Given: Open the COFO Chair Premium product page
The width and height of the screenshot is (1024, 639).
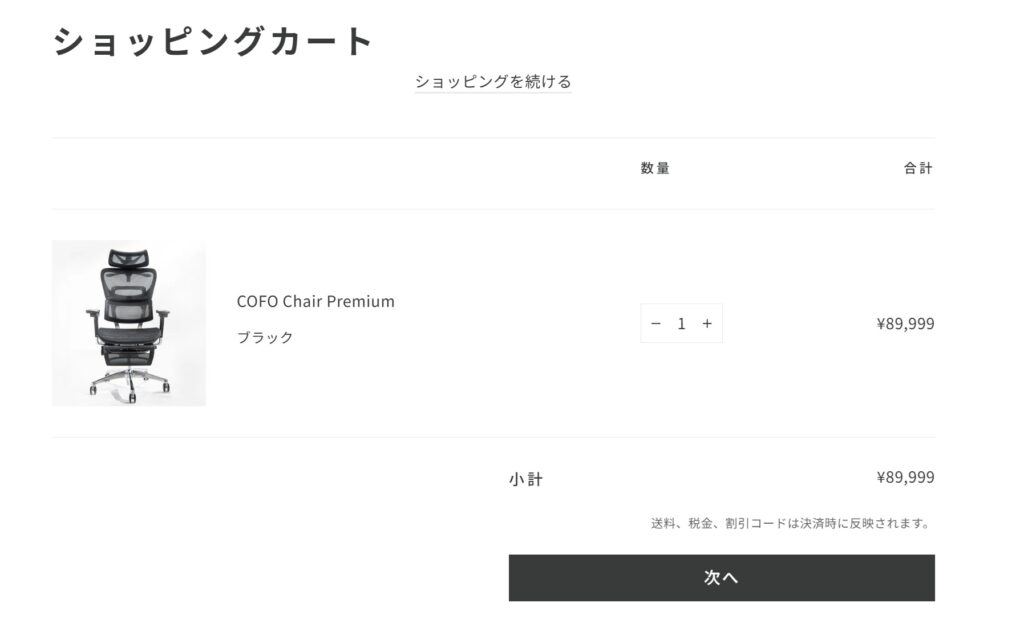Looking at the screenshot, I should pyautogui.click(x=315, y=301).
